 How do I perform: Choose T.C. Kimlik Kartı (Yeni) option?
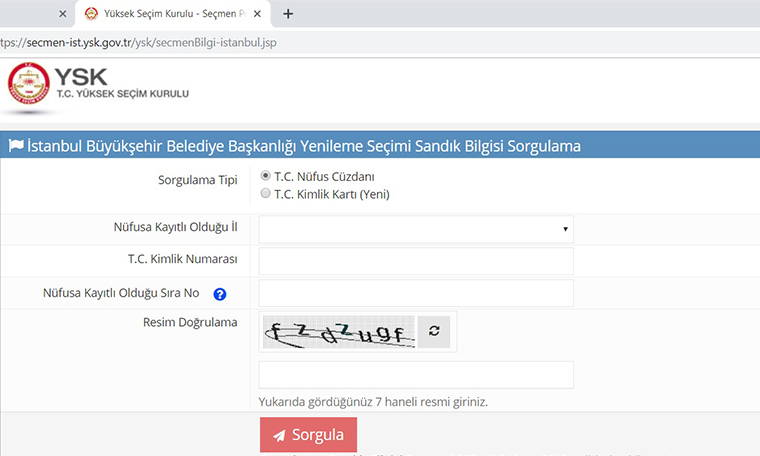coord(265,193)
